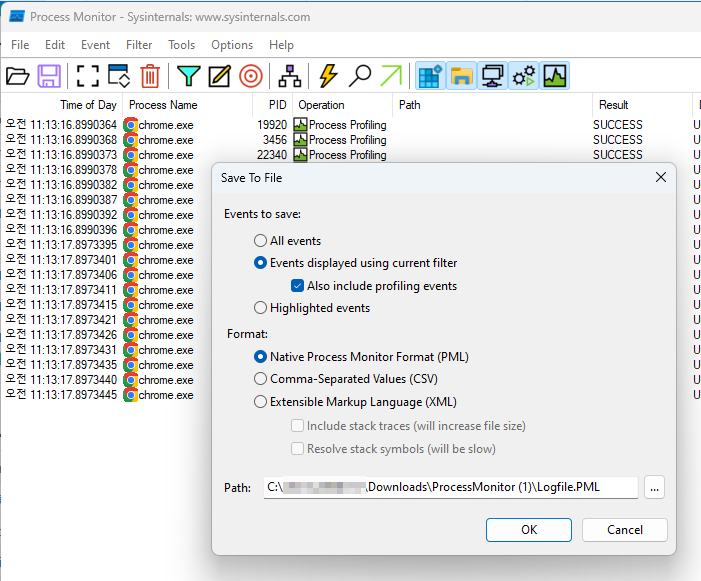Select the event row at 11:13:16.8990396
The image size is (701, 581).
tap(106, 230)
